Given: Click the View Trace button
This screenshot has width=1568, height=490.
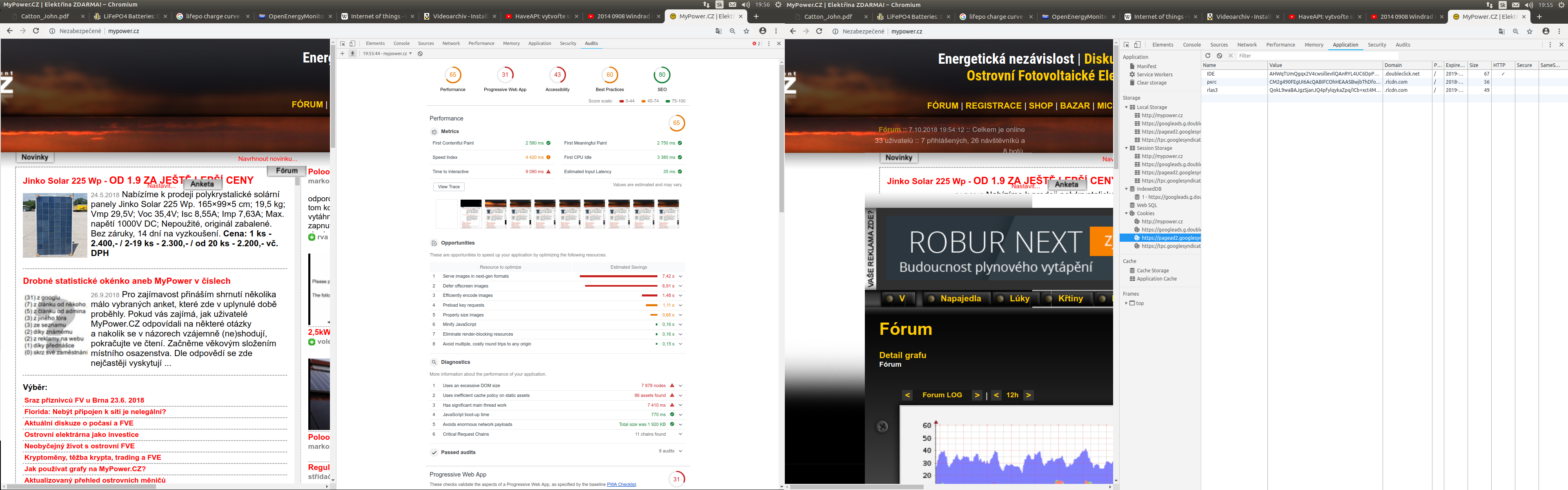Looking at the screenshot, I should click(449, 187).
